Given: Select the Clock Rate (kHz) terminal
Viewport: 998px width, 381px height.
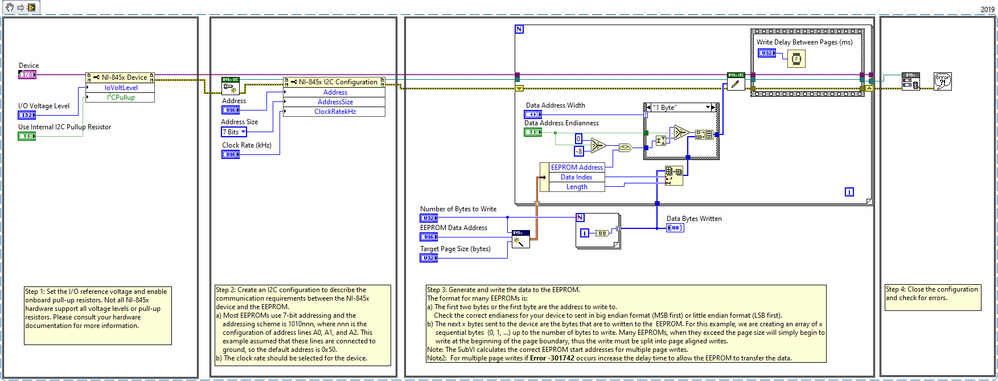Looking at the screenshot, I should (x=230, y=155).
